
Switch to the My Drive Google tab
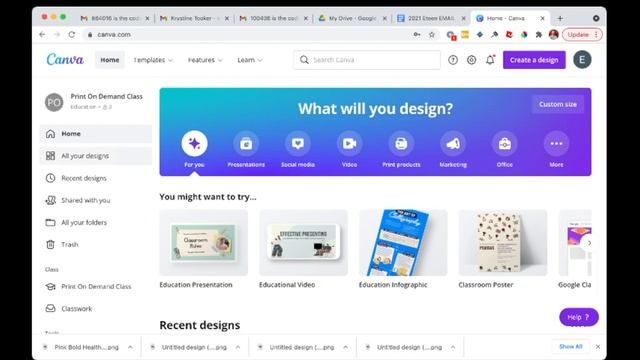(x=352, y=18)
